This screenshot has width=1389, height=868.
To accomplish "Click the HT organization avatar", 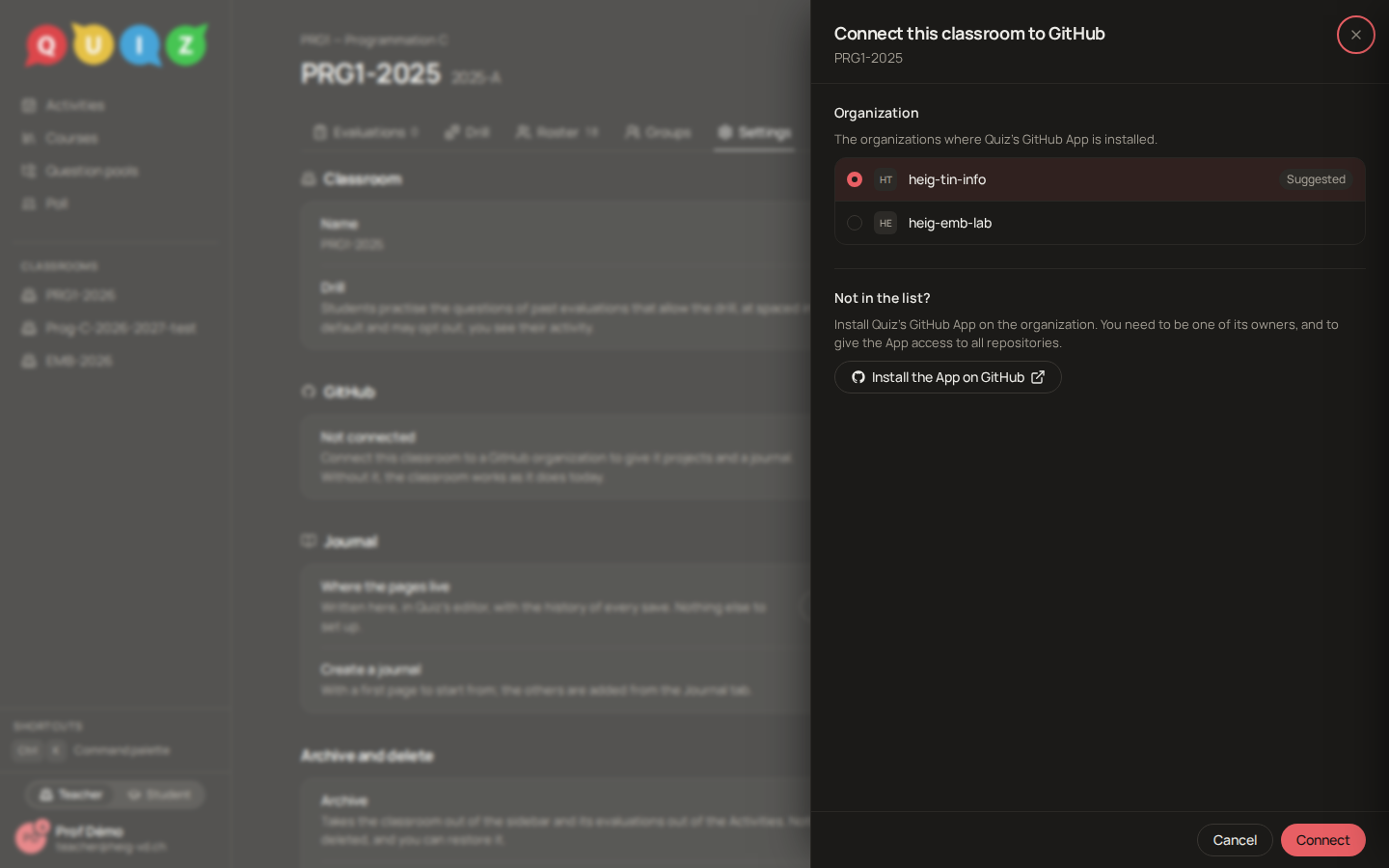I will tap(885, 179).
